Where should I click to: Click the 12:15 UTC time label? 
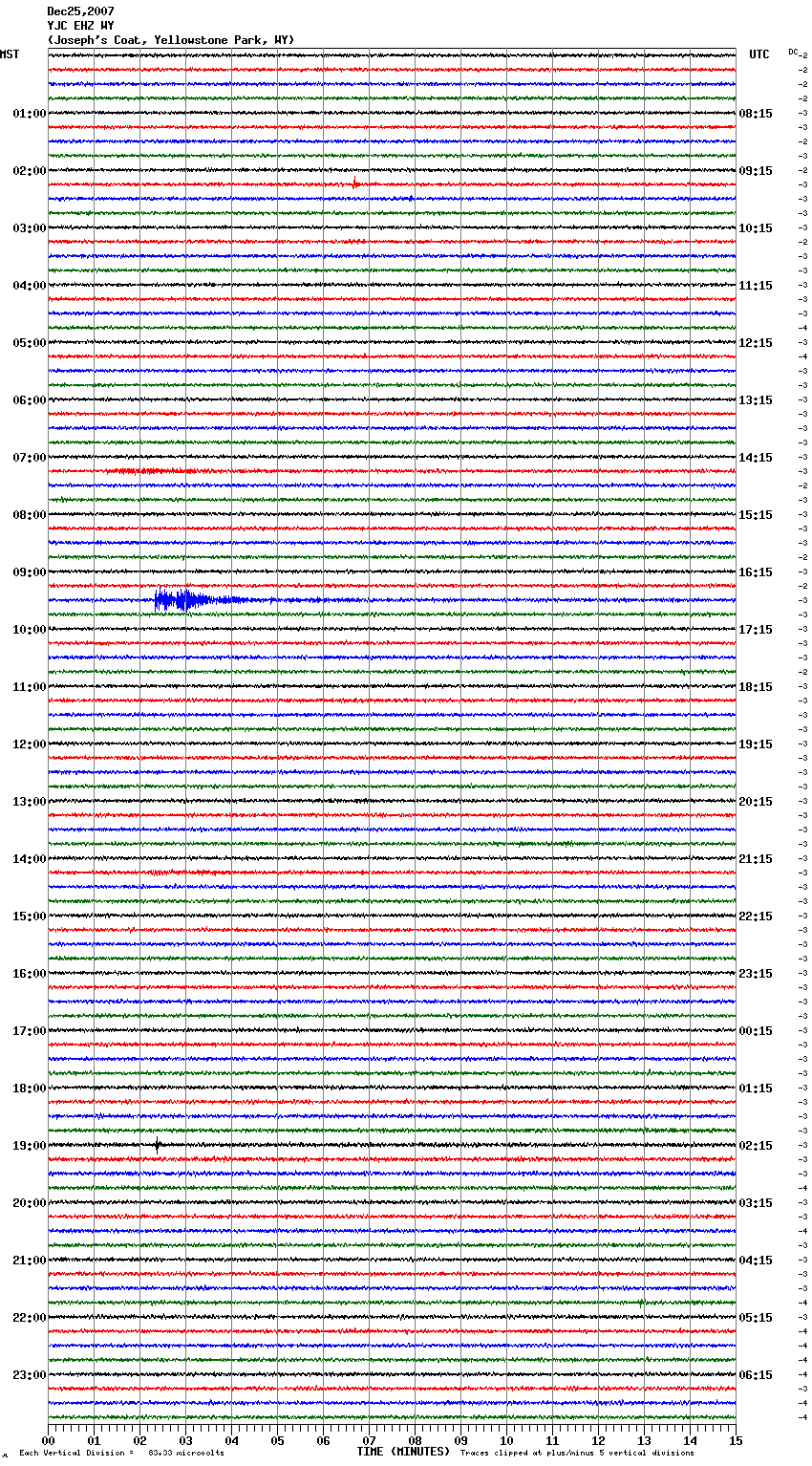(x=756, y=343)
